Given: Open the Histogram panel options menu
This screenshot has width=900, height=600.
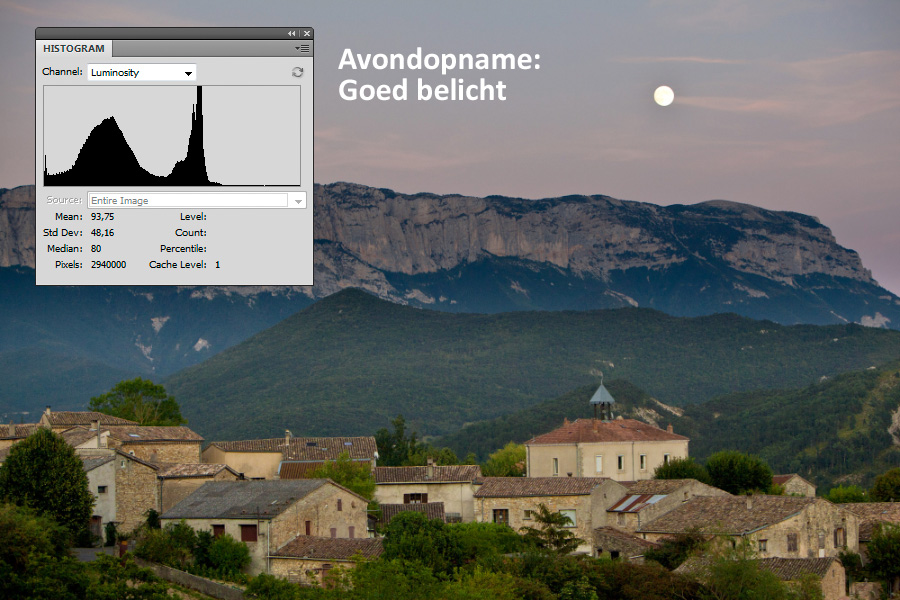Looking at the screenshot, I should [x=303, y=48].
